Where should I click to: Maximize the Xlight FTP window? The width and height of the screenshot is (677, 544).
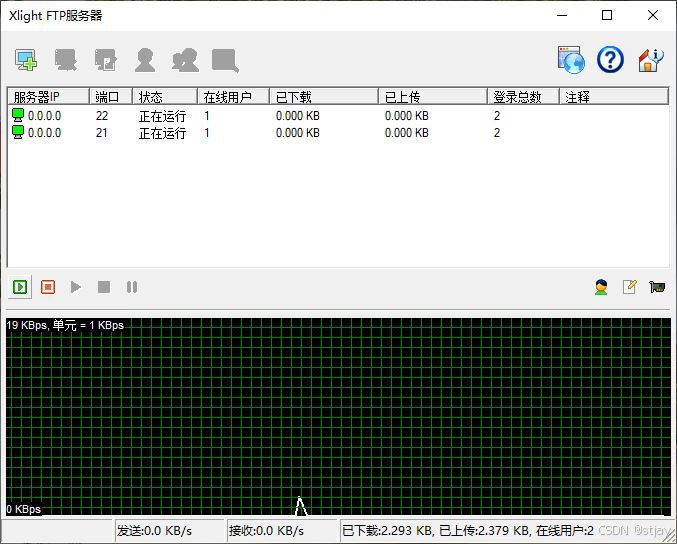point(607,16)
